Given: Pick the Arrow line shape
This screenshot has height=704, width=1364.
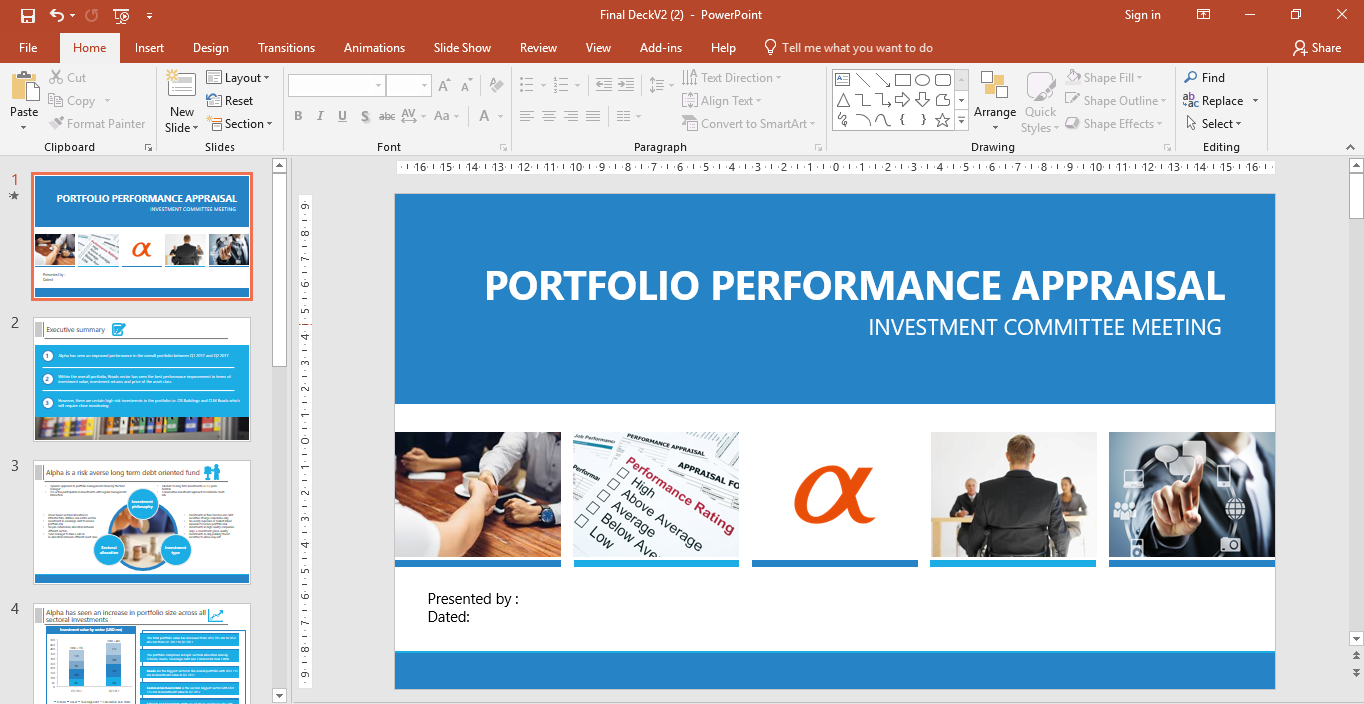Looking at the screenshot, I should click(883, 79).
